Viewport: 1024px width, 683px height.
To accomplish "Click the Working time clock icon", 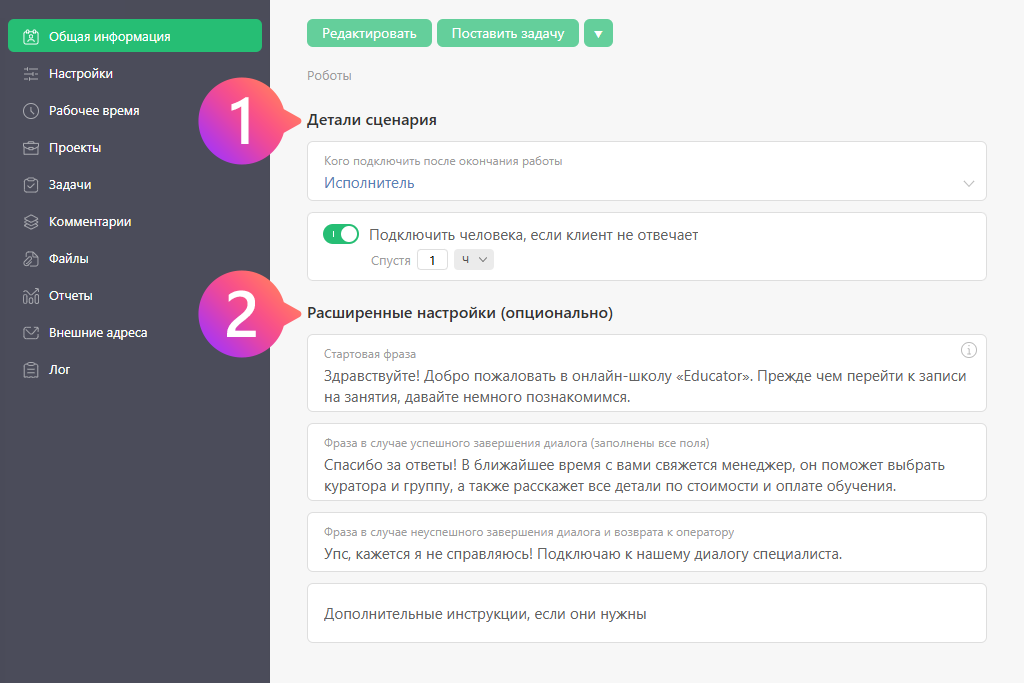I will [31, 111].
